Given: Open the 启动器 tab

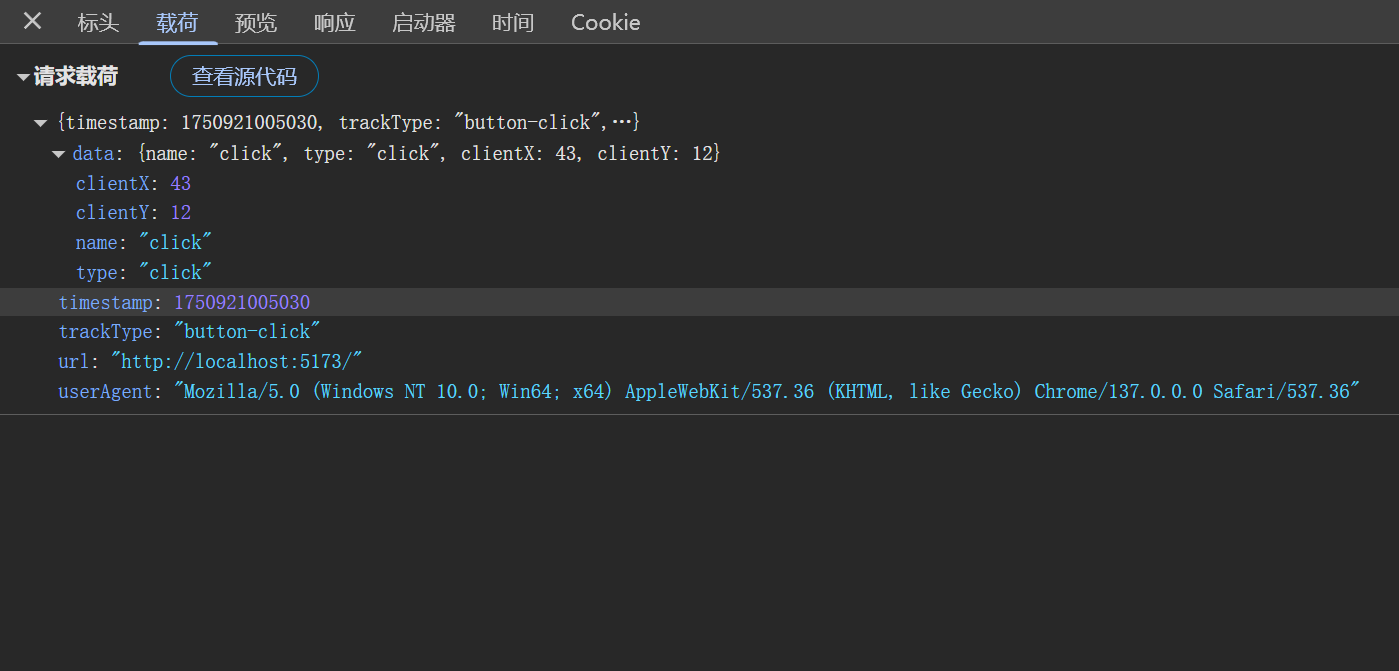Looking at the screenshot, I should (424, 23).
